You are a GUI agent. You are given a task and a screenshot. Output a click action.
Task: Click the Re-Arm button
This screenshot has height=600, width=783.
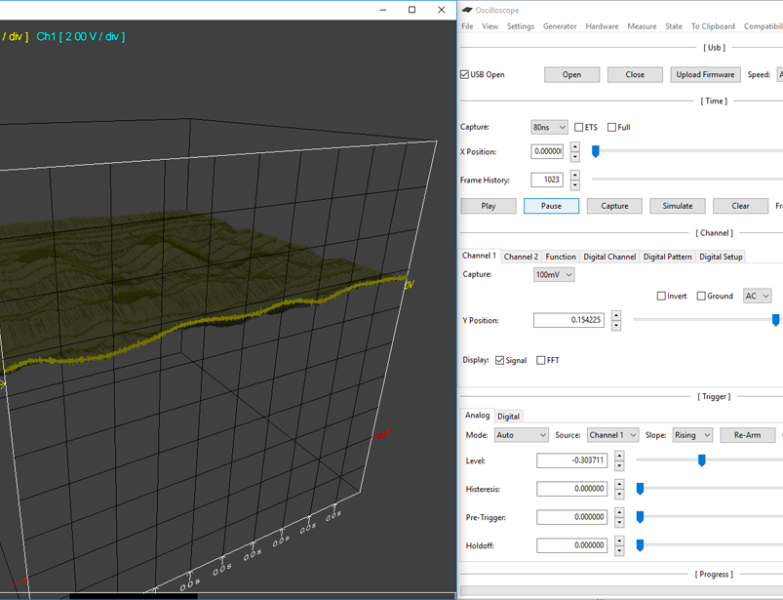(748, 435)
